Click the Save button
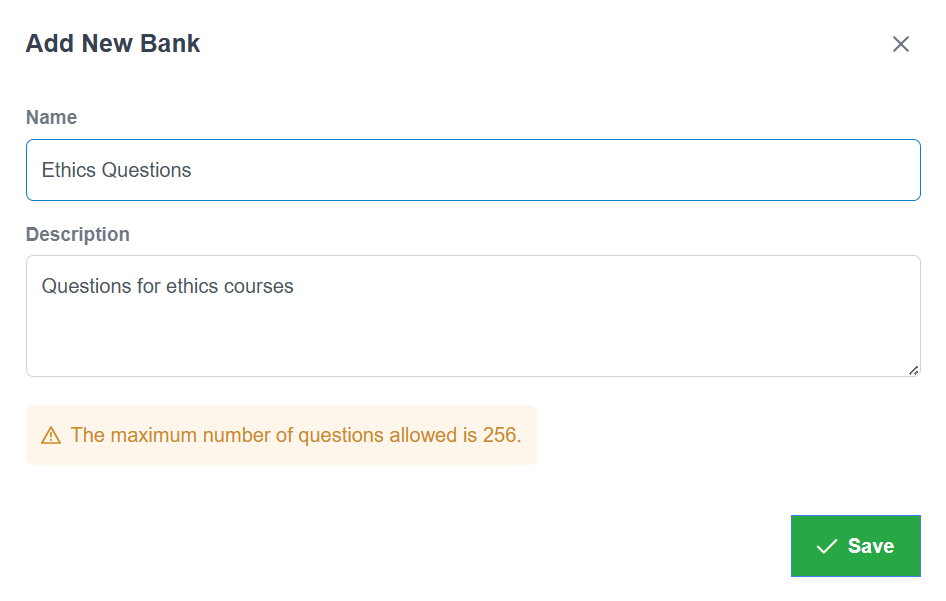946x601 pixels. 855,546
